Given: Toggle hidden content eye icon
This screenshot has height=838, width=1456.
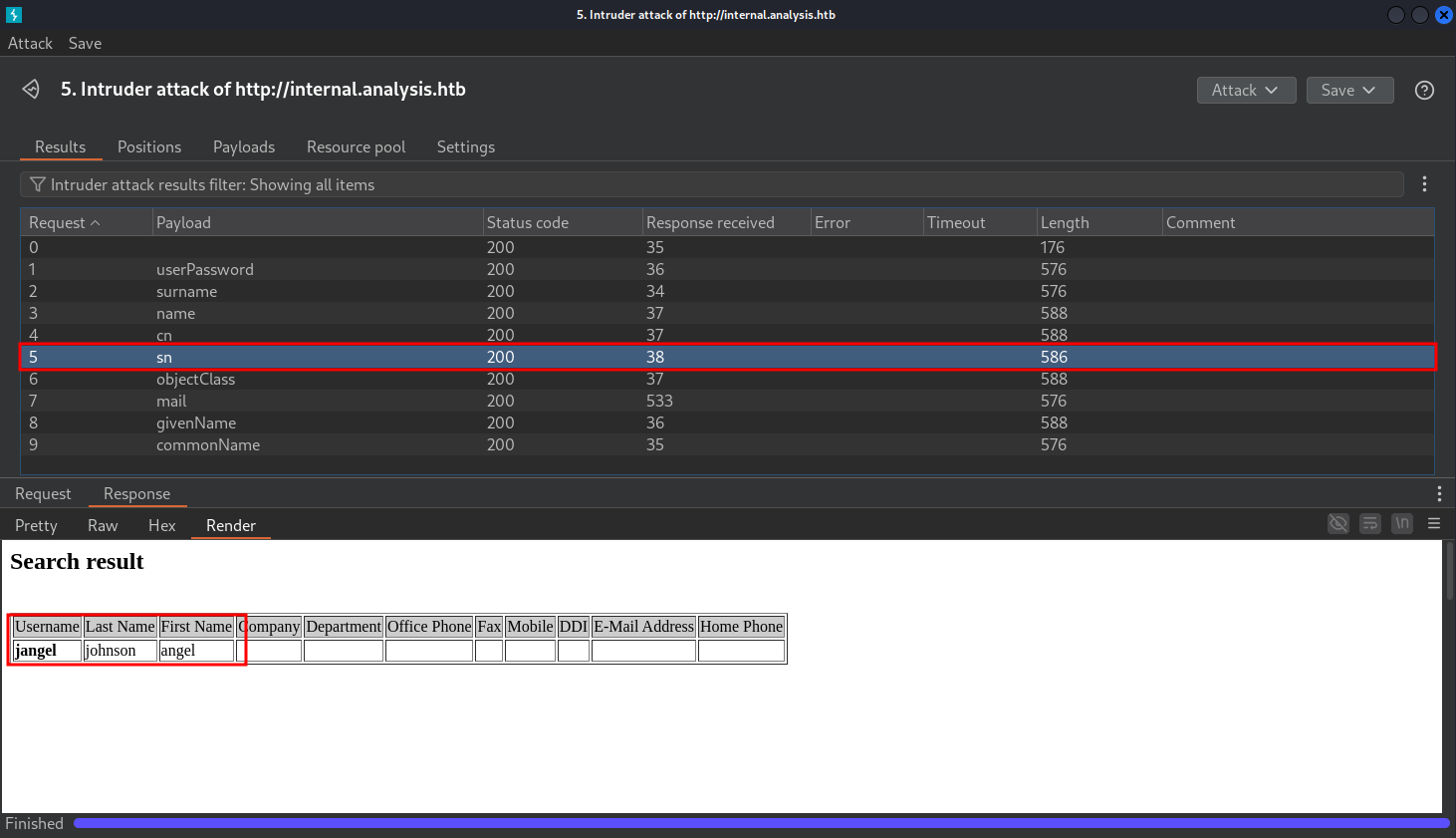Looking at the screenshot, I should [1338, 523].
